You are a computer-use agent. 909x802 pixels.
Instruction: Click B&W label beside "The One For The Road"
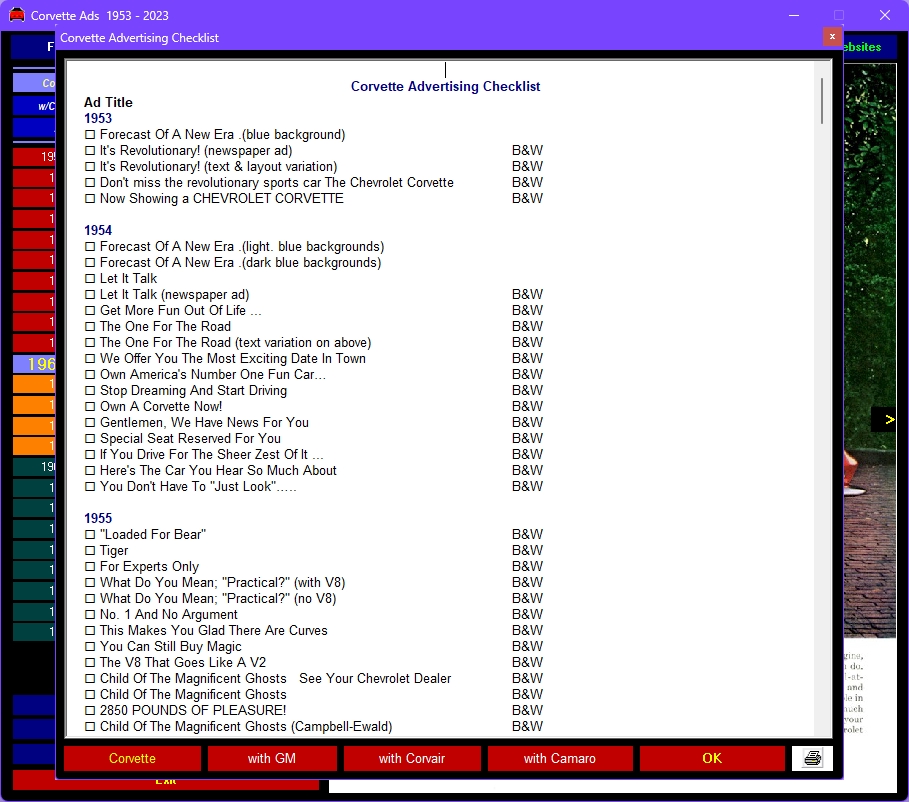click(x=528, y=326)
